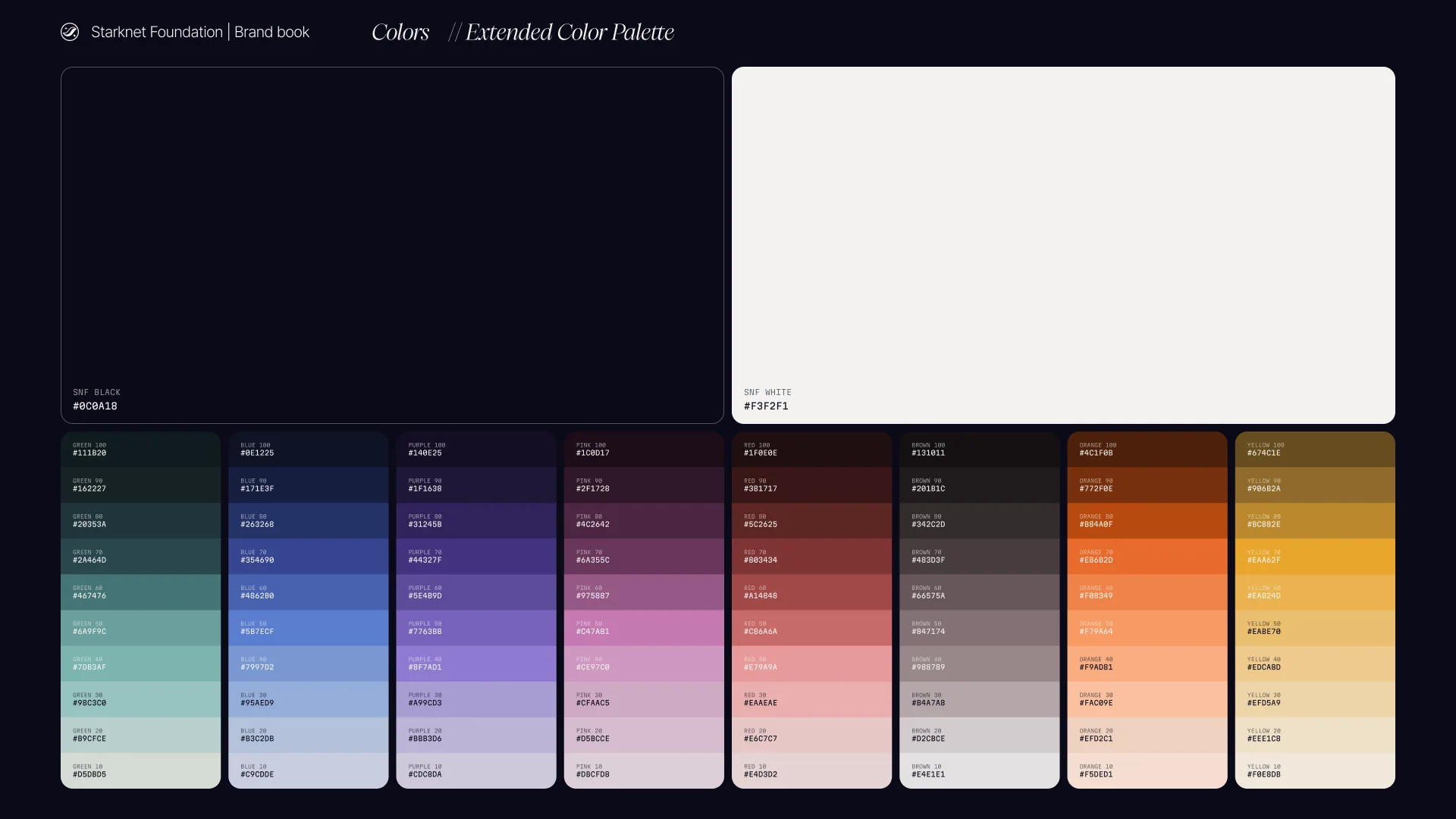Choose the Purple 40 #8F7AD1 swatch
The height and width of the screenshot is (819, 1456).
click(475, 664)
